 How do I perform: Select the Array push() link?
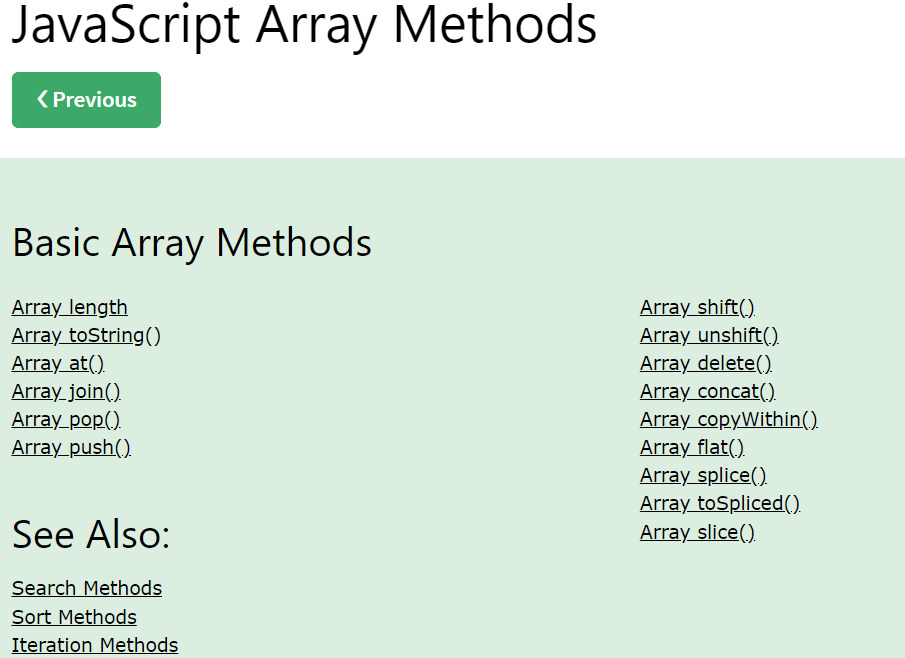71,447
